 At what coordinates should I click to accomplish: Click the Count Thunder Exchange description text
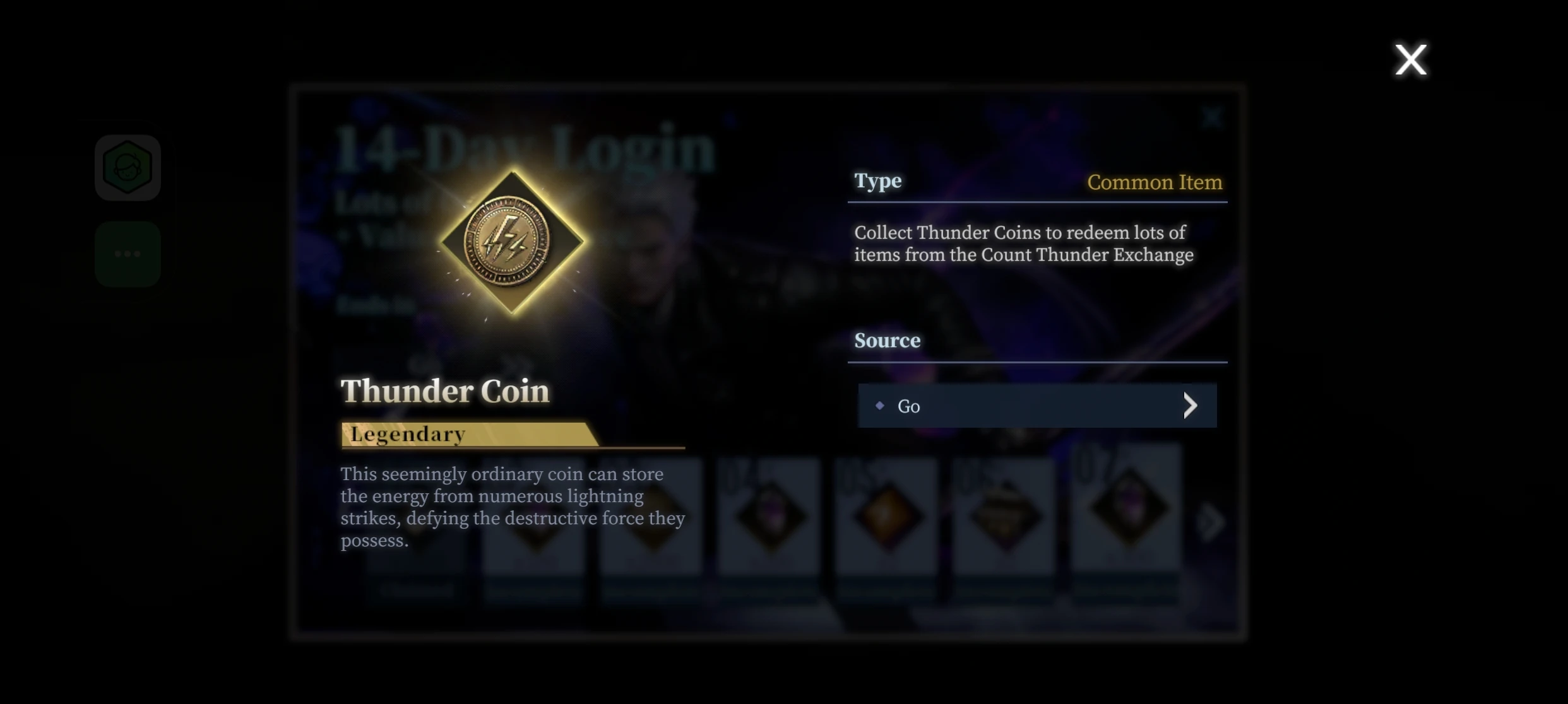(1024, 243)
